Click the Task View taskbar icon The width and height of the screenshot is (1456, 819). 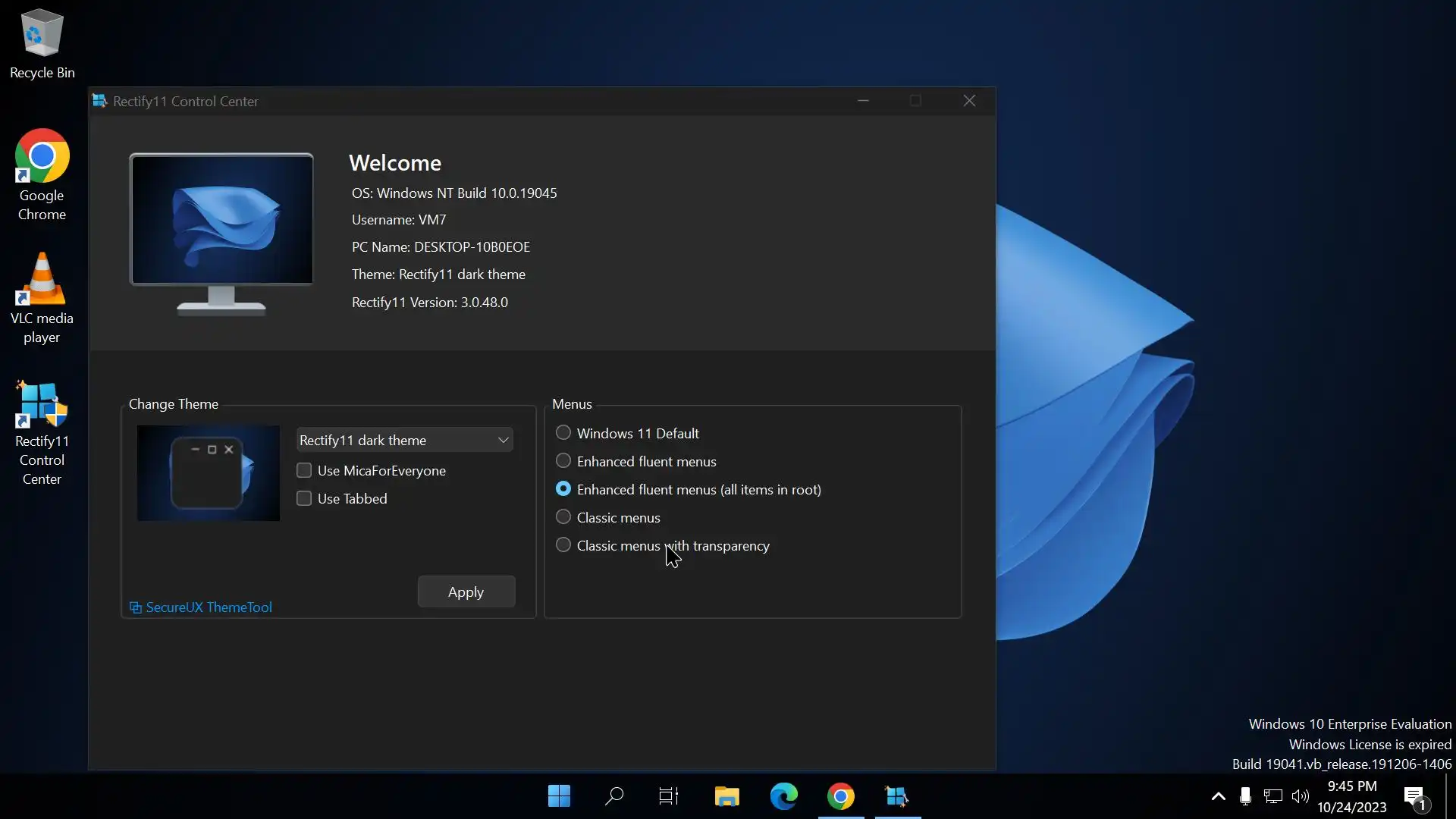(669, 796)
